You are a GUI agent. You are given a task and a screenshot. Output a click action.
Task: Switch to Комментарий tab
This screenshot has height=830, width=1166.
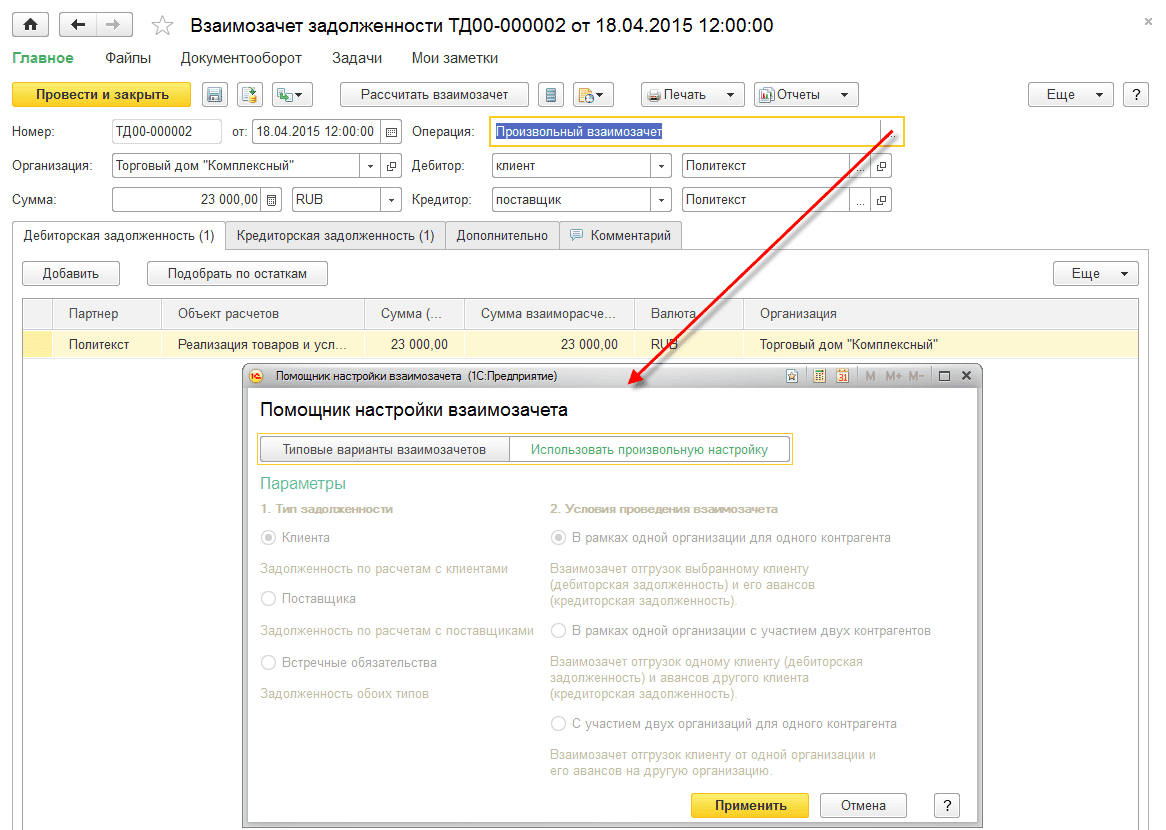pos(620,235)
